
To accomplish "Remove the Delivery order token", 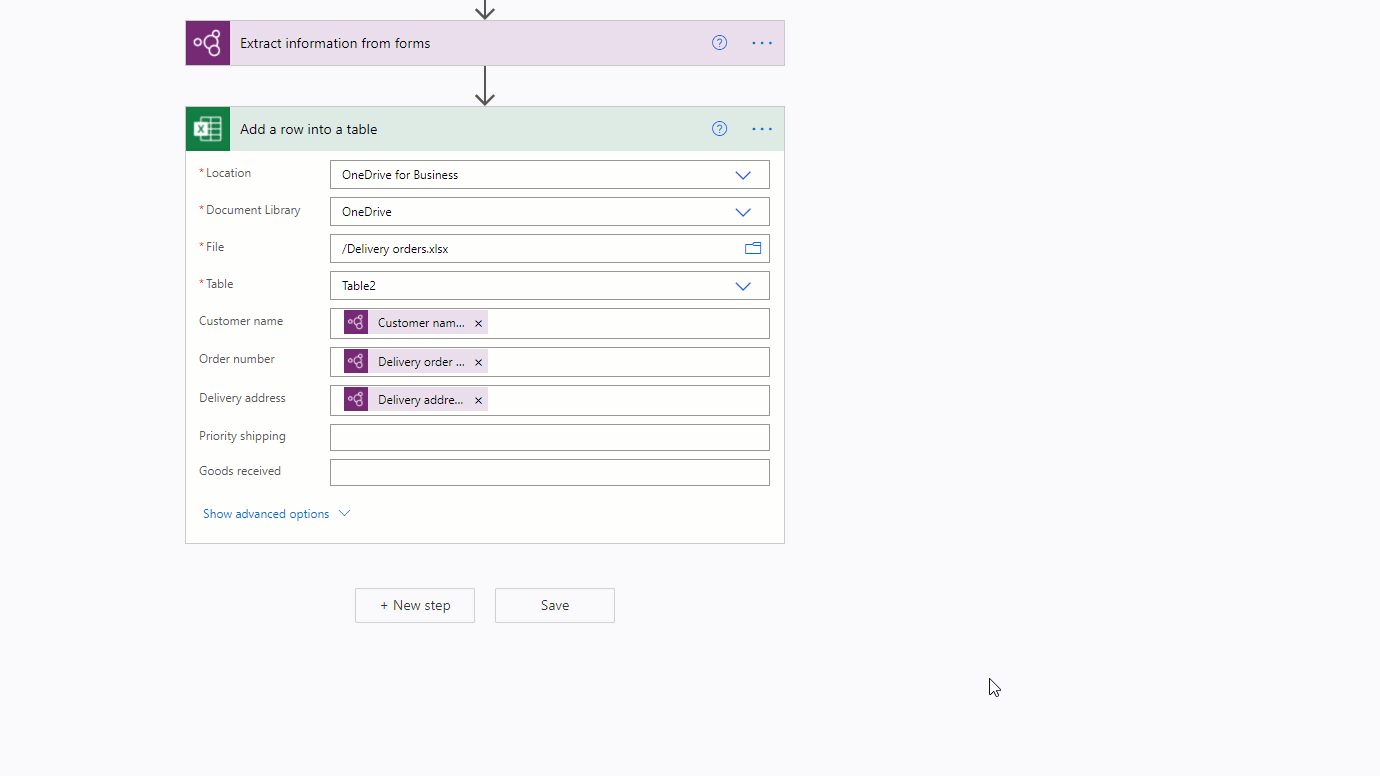I will pyautogui.click(x=478, y=361).
